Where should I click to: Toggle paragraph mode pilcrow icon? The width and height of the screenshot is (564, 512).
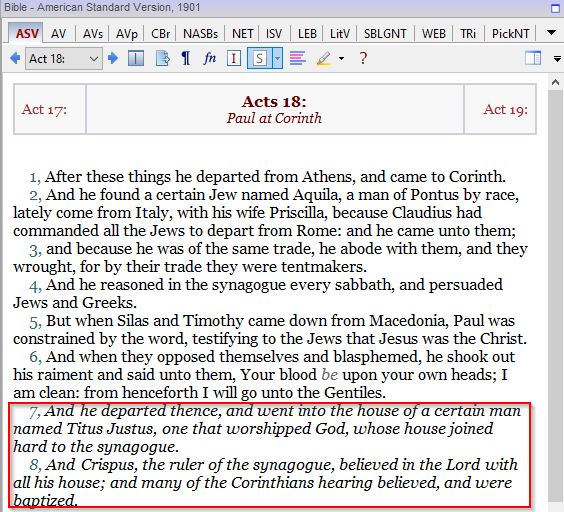tap(186, 58)
